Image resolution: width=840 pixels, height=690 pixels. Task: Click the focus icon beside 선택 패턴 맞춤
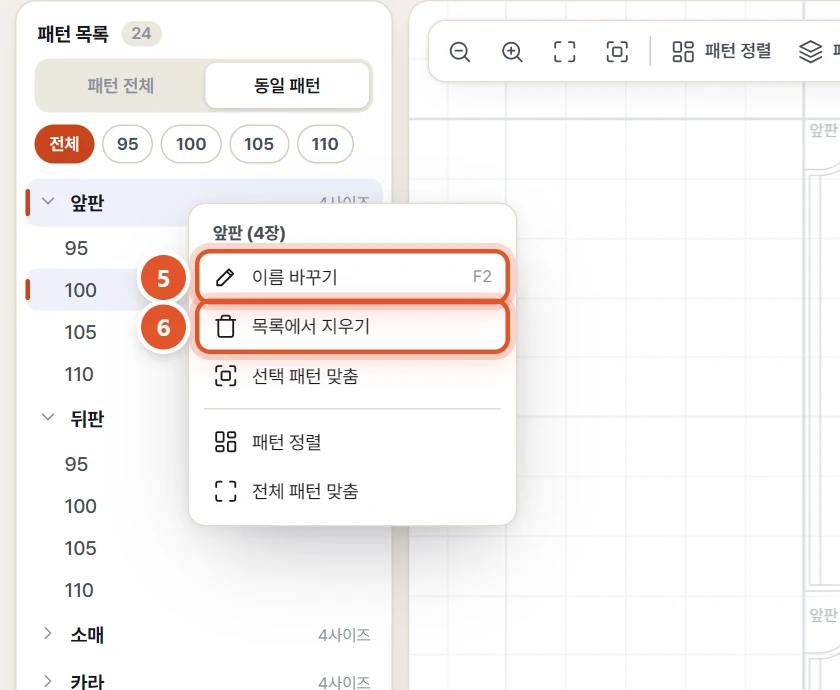point(226,376)
